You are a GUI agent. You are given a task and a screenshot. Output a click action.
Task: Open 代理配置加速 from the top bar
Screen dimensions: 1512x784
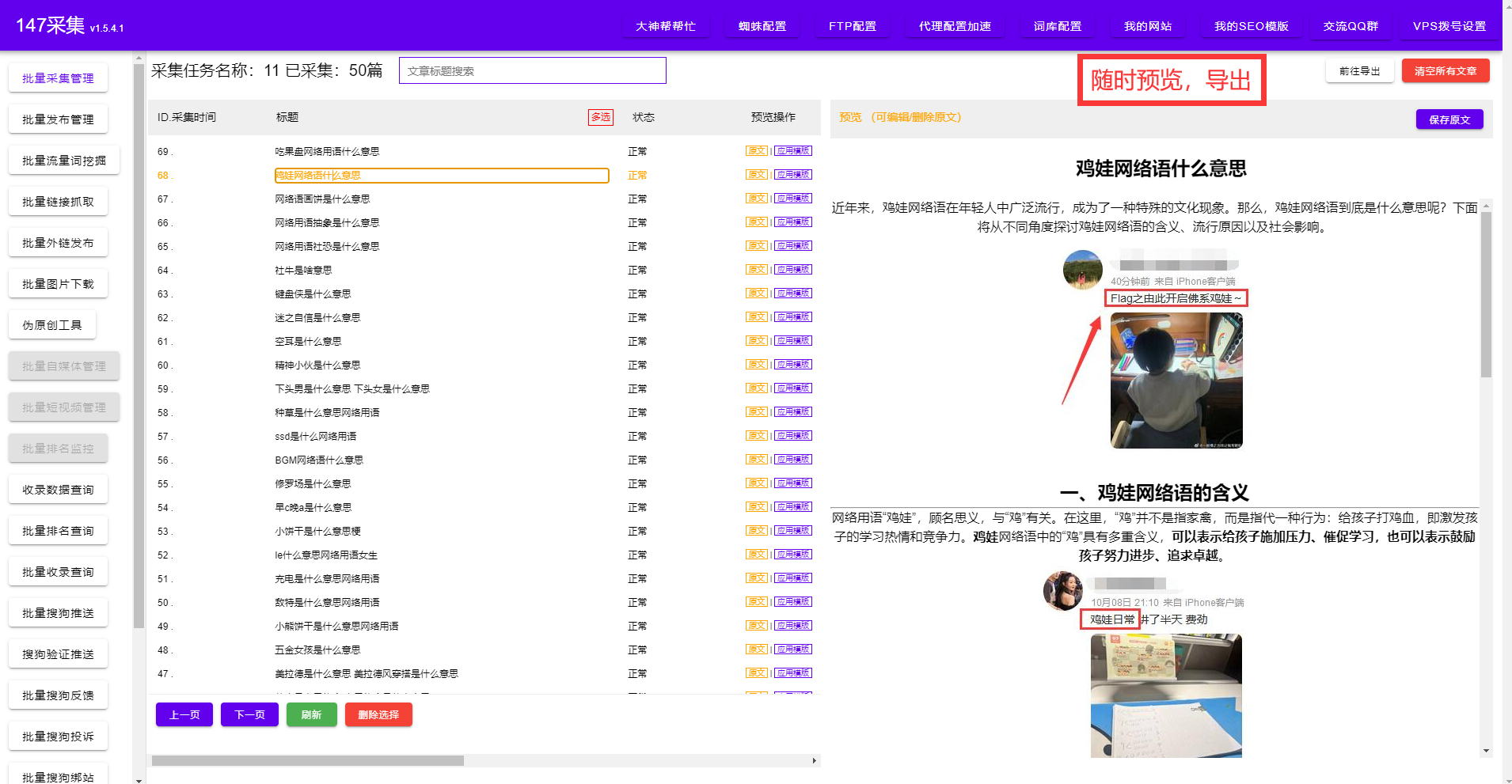tap(955, 26)
